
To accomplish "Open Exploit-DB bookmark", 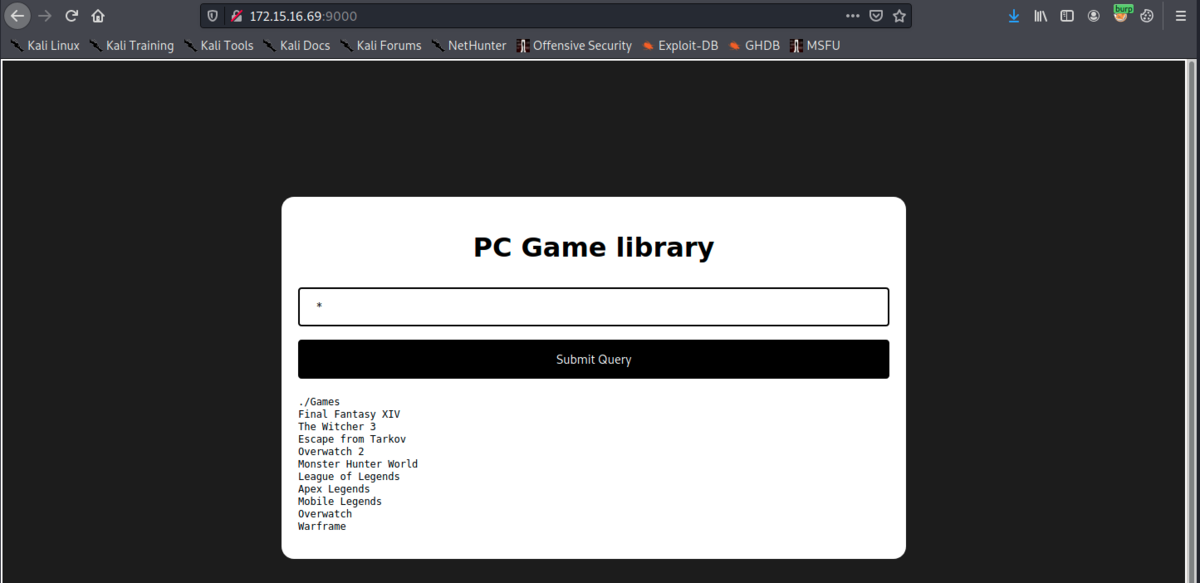I will 680,45.
